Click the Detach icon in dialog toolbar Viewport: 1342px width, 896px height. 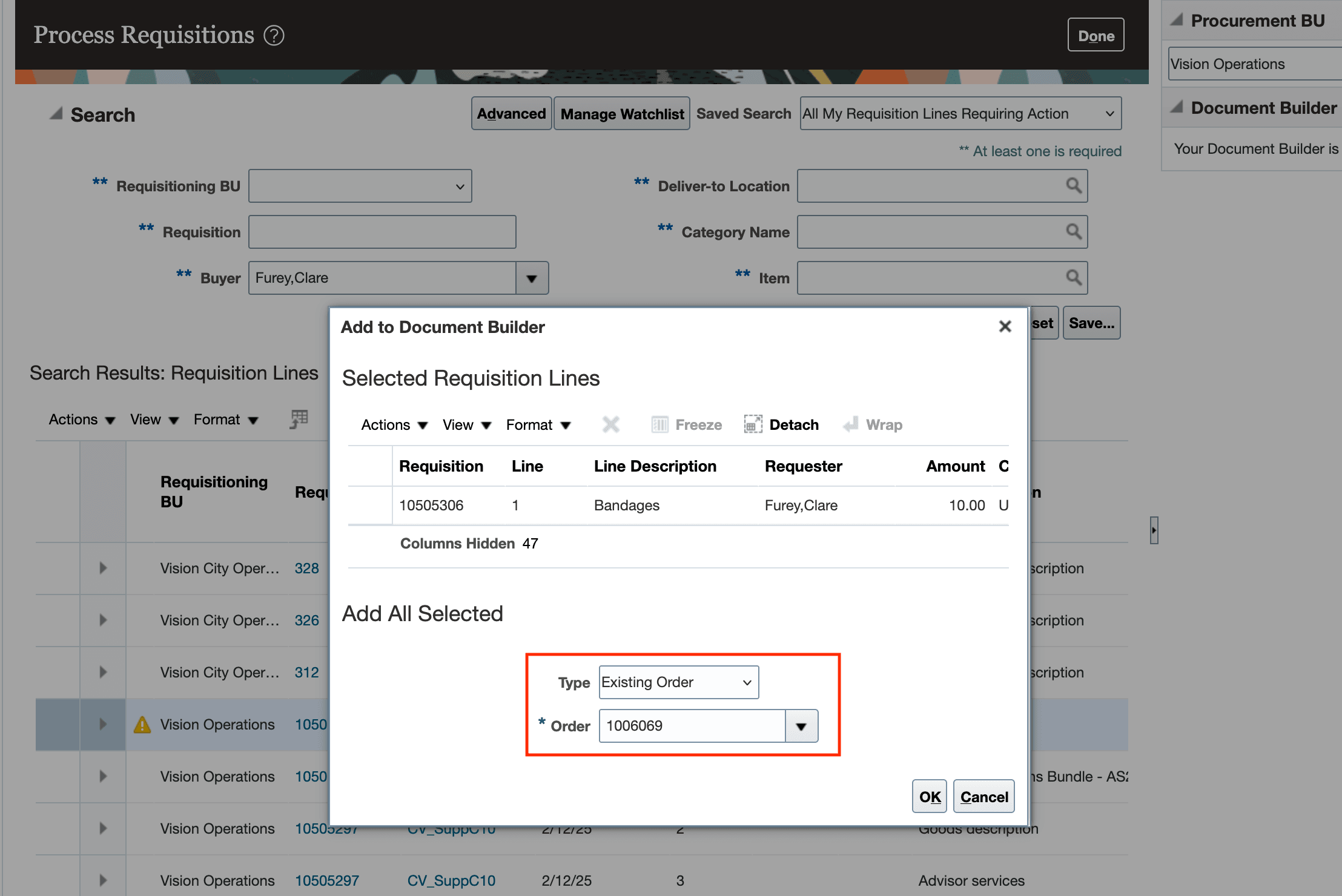753,424
